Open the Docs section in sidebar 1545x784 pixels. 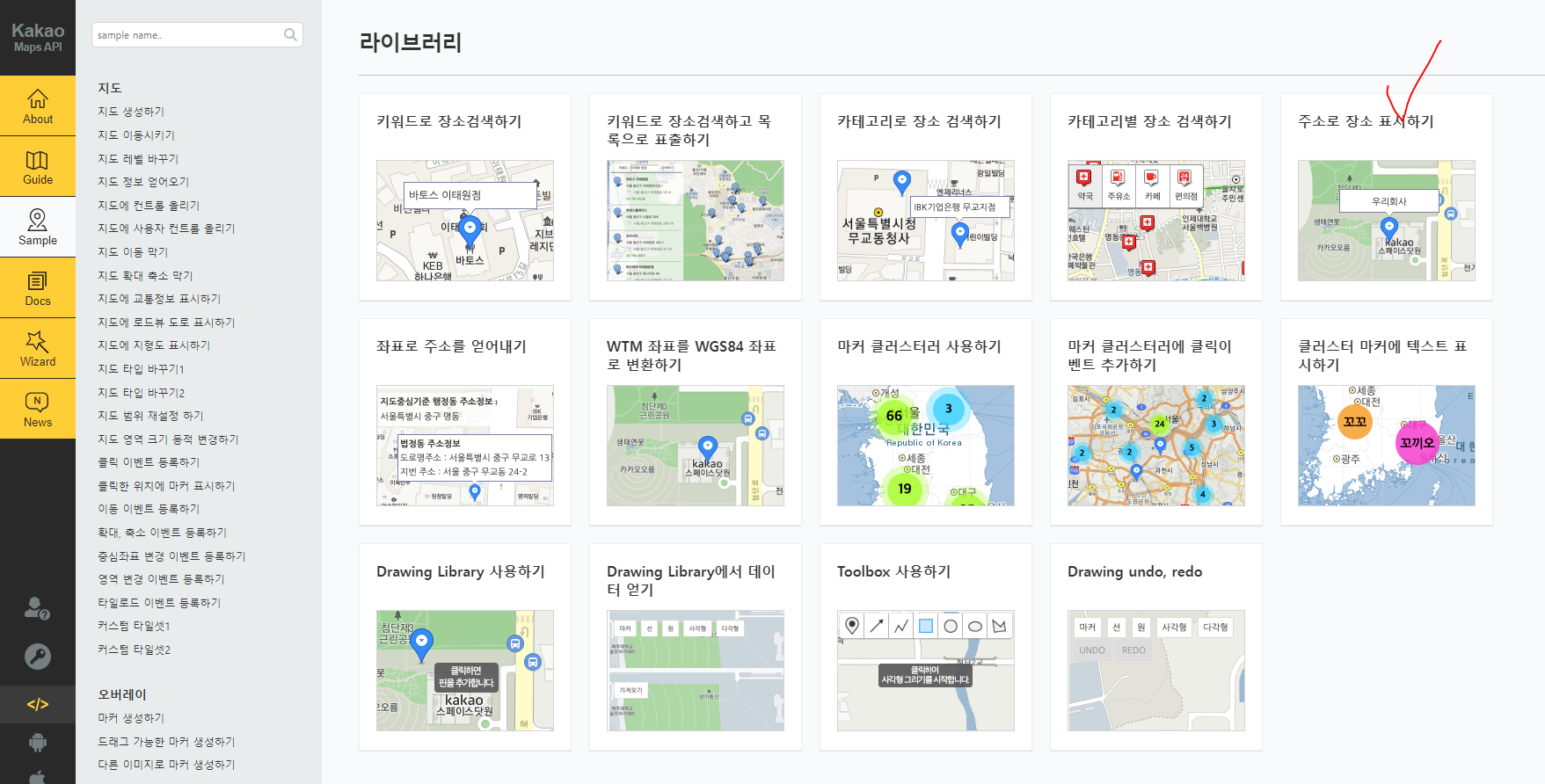[38, 287]
